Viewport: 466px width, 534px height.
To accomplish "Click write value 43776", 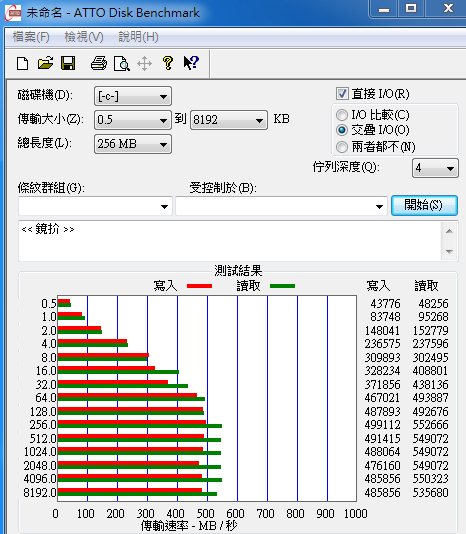I will 385,303.
